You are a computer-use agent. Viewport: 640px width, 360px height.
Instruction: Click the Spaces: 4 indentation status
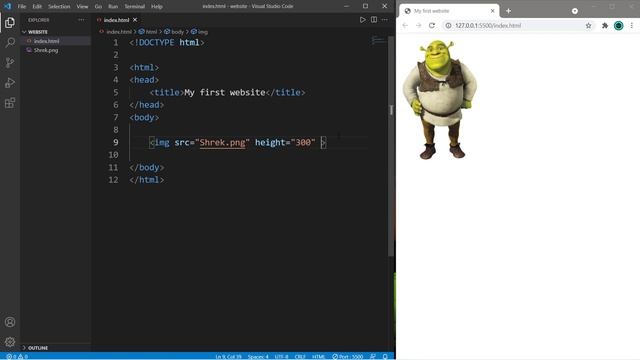[x=258, y=356]
